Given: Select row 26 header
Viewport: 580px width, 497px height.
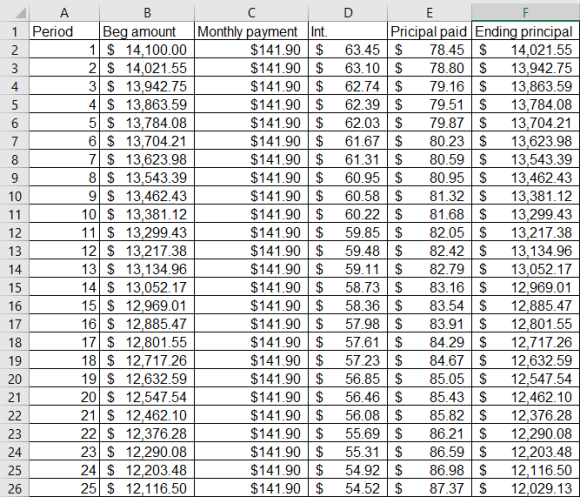Looking at the screenshot, I should [x=14, y=488].
